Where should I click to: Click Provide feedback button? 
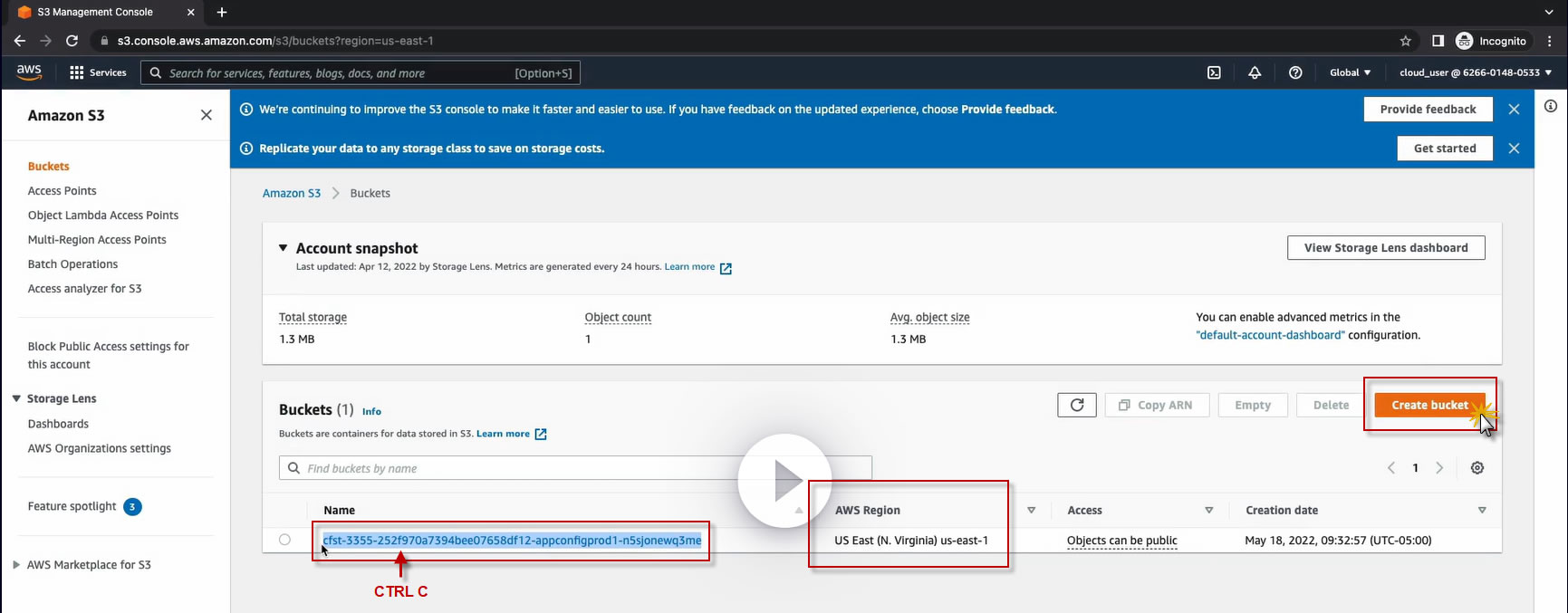pyautogui.click(x=1428, y=109)
